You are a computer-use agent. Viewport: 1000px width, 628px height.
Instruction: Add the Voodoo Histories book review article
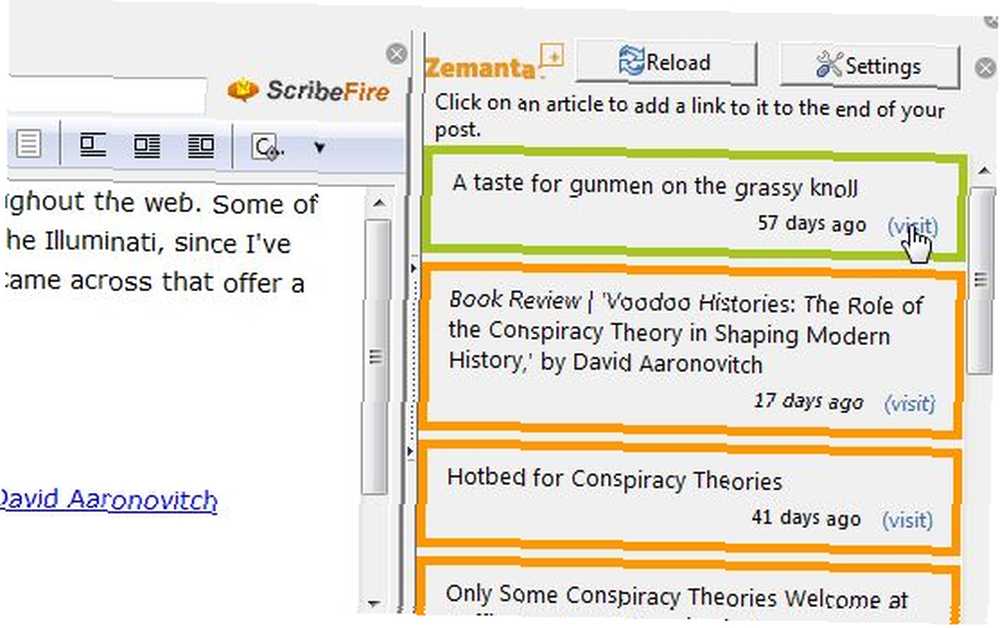click(x=685, y=332)
